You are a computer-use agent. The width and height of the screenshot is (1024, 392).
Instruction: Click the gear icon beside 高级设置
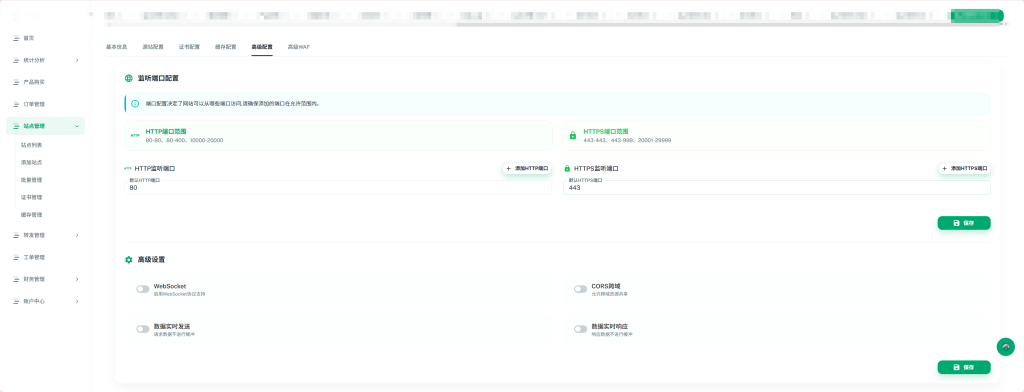coord(129,259)
